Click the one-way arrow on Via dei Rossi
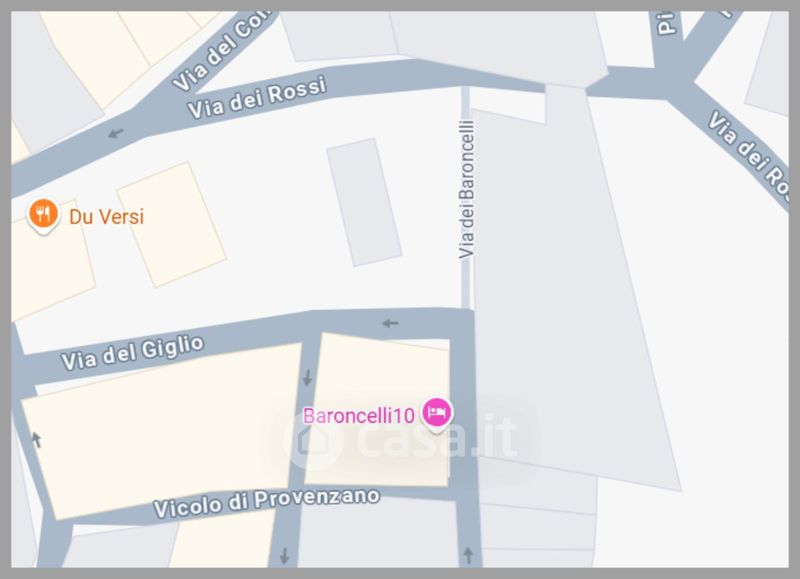 [x=116, y=133]
